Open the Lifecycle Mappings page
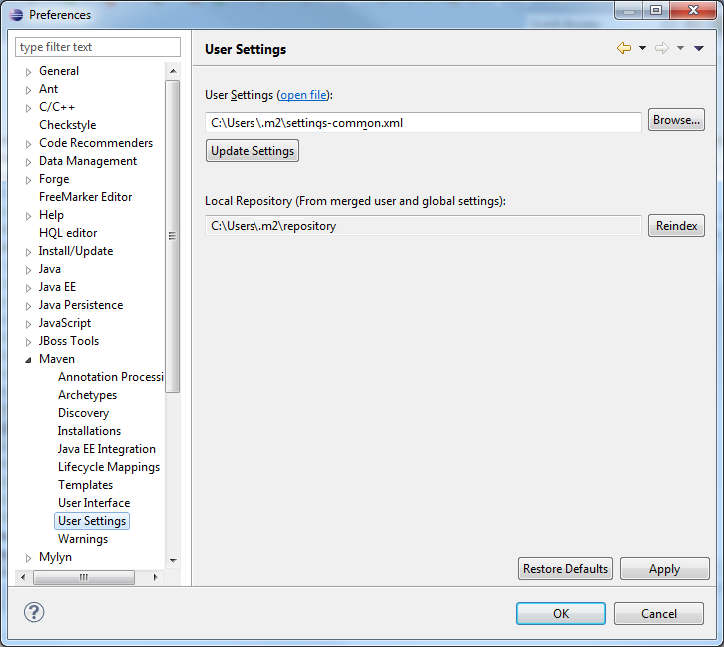 point(108,467)
